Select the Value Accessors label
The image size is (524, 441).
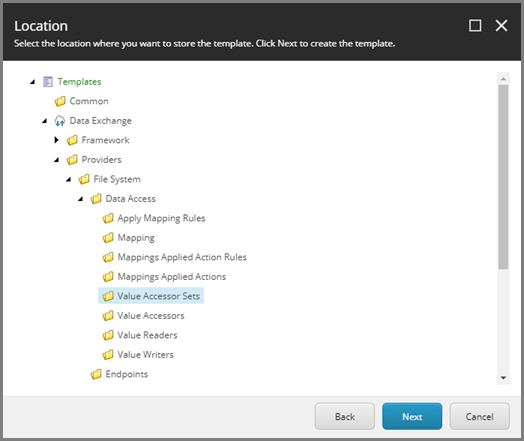click(151, 316)
